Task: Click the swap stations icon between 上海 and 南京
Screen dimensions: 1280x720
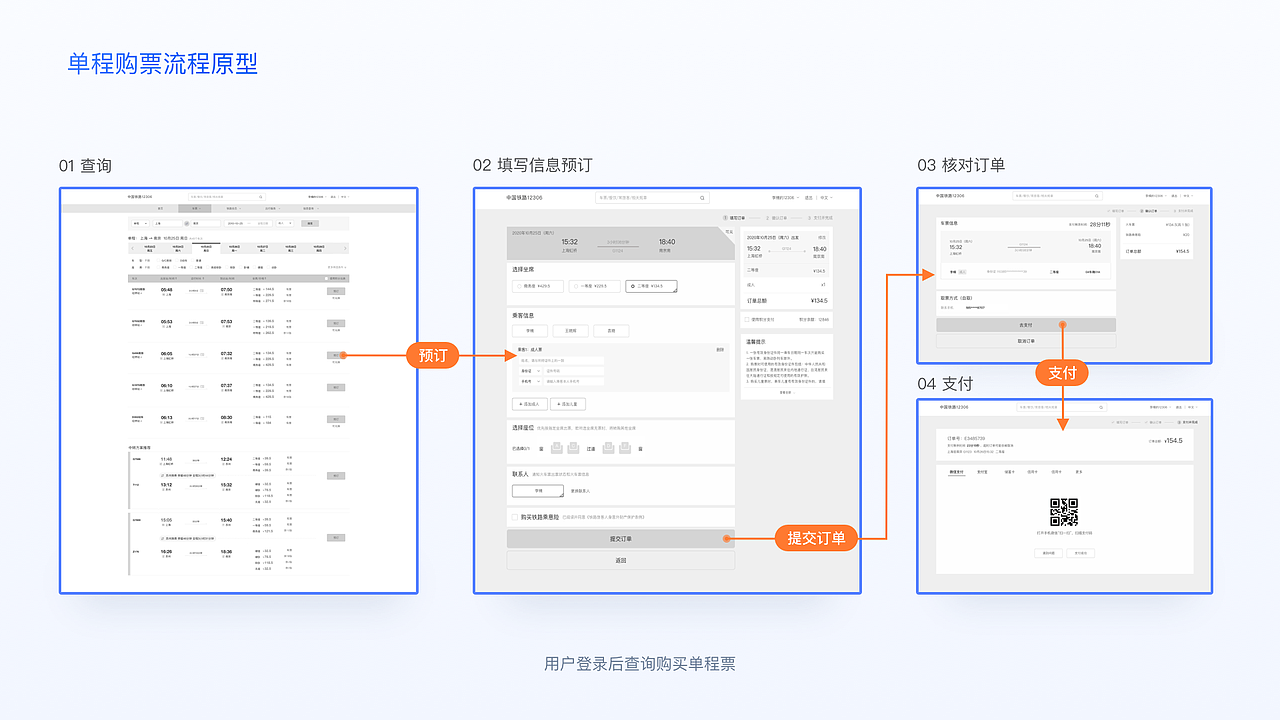Action: (x=186, y=223)
